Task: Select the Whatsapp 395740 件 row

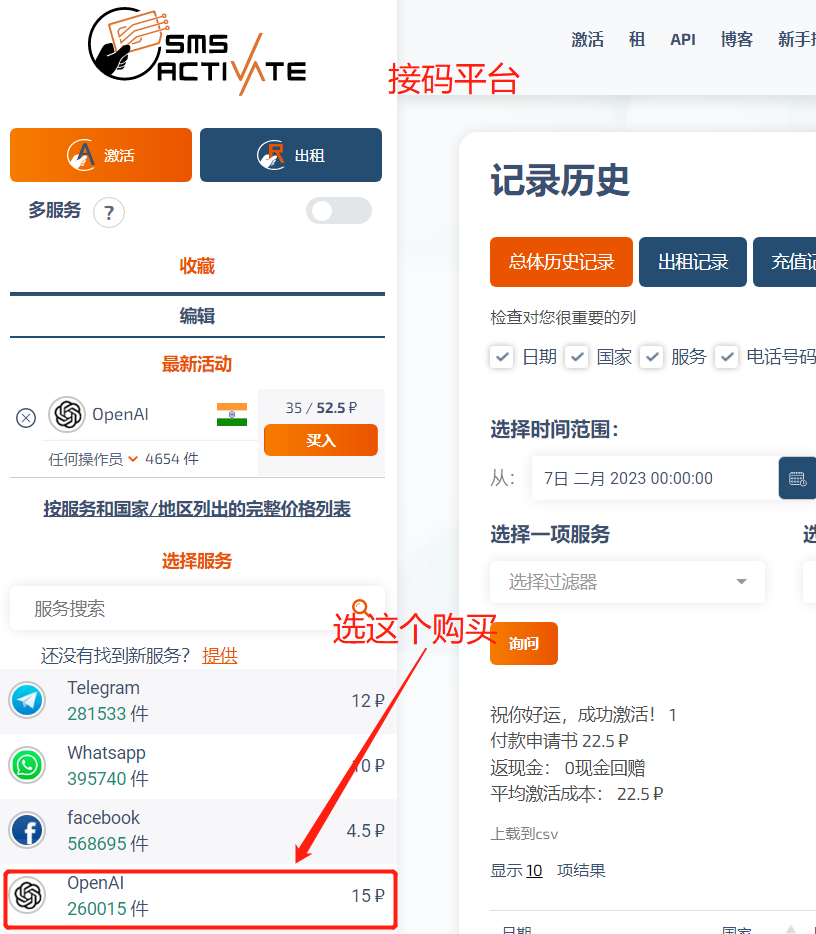Action: [x=198, y=766]
